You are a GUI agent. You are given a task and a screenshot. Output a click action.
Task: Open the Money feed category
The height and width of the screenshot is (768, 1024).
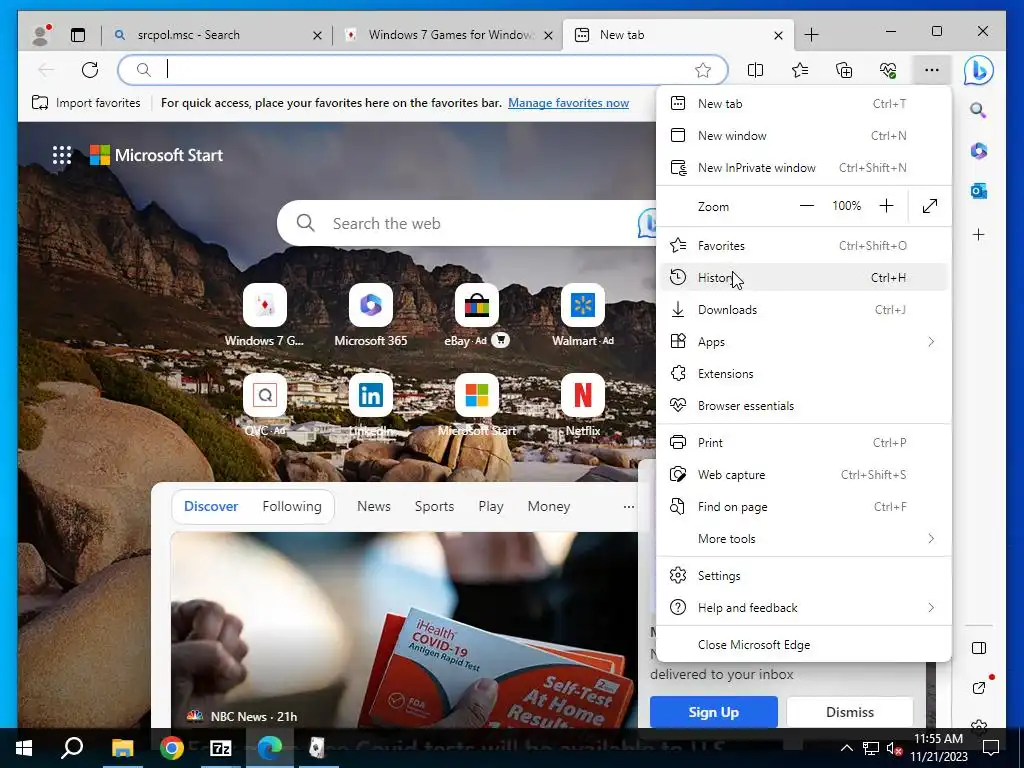pos(549,506)
